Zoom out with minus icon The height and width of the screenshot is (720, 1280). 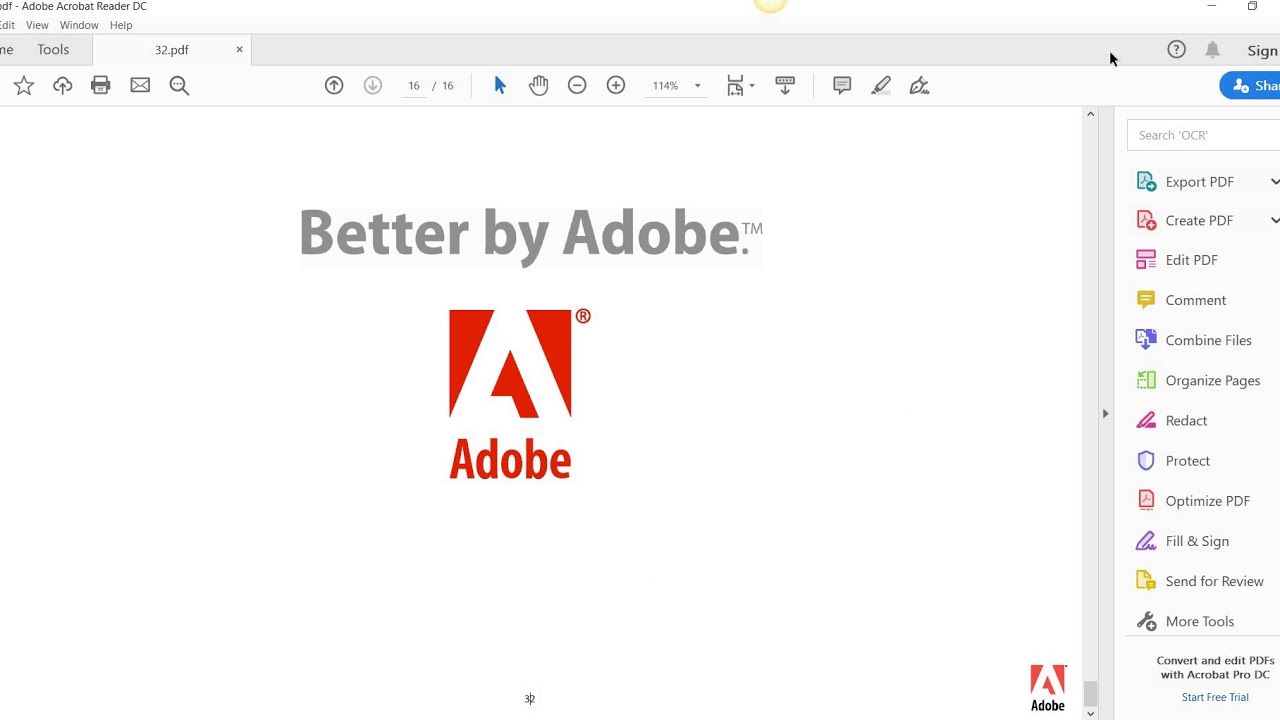pos(577,86)
